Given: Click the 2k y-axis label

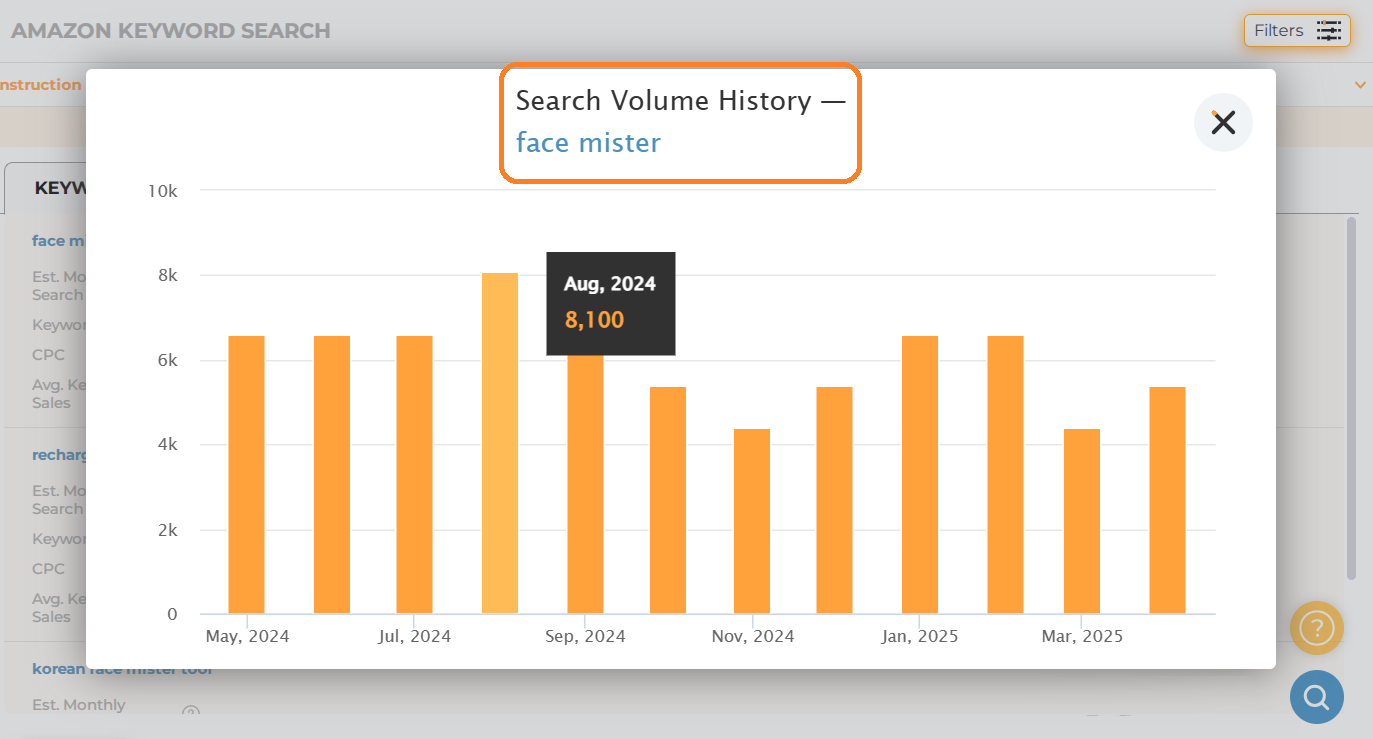Looking at the screenshot, I should tap(166, 530).
